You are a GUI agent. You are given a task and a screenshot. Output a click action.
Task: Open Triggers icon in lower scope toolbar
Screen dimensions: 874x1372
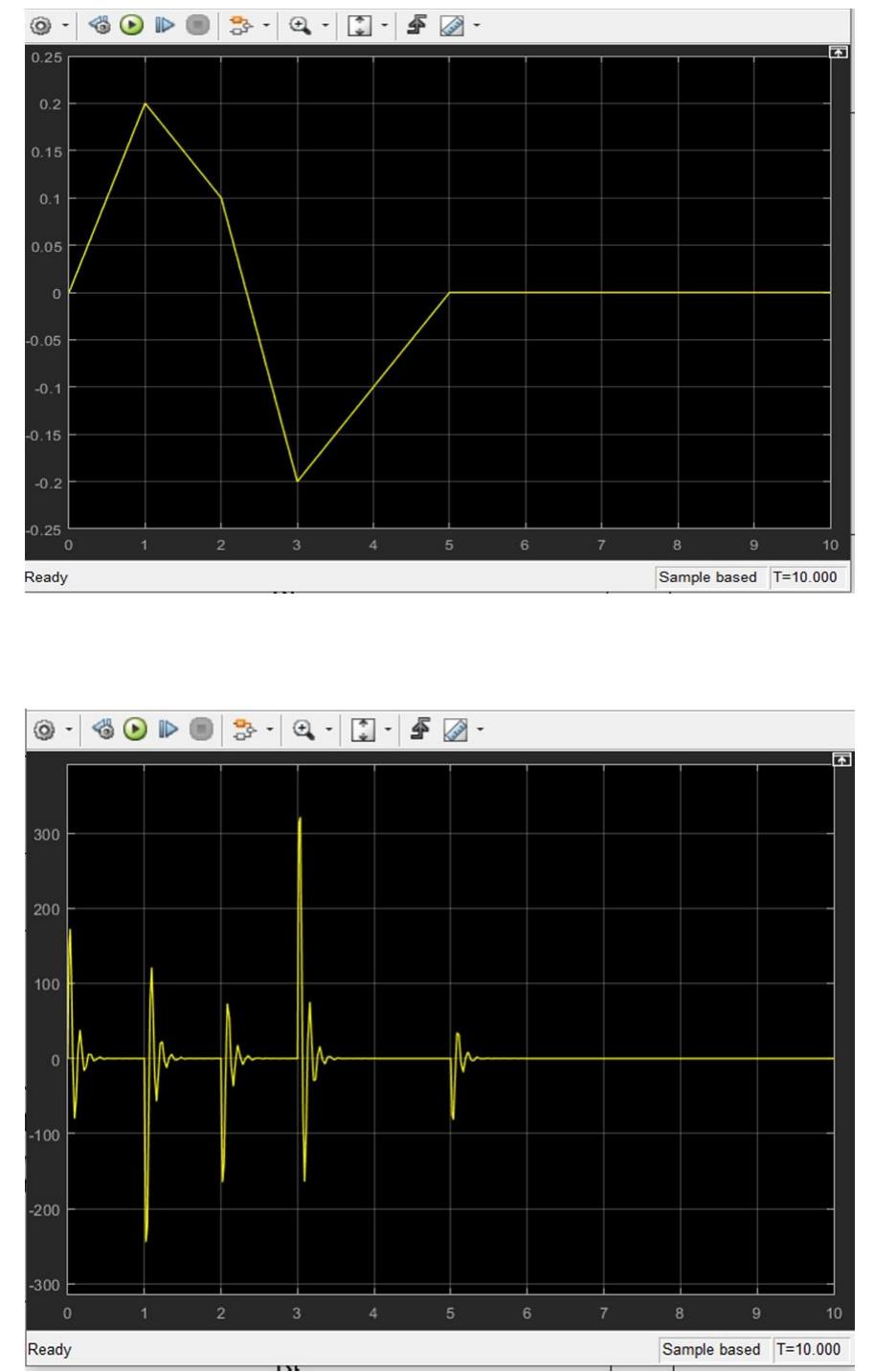(420, 730)
